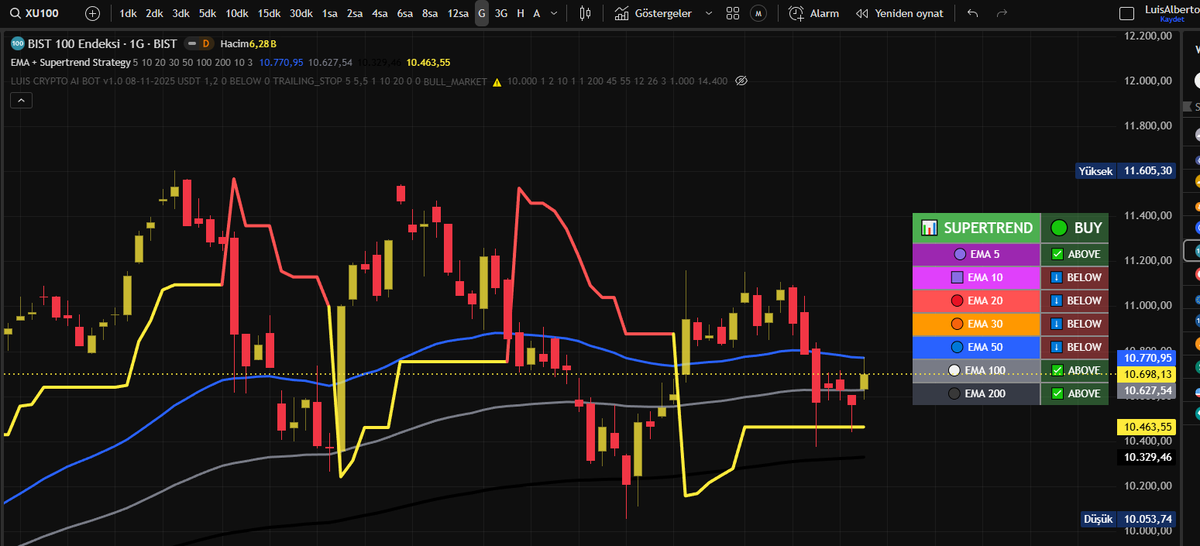Open the time interval dropdown arrow
Screen dimensions: 1200x546
(553, 14)
